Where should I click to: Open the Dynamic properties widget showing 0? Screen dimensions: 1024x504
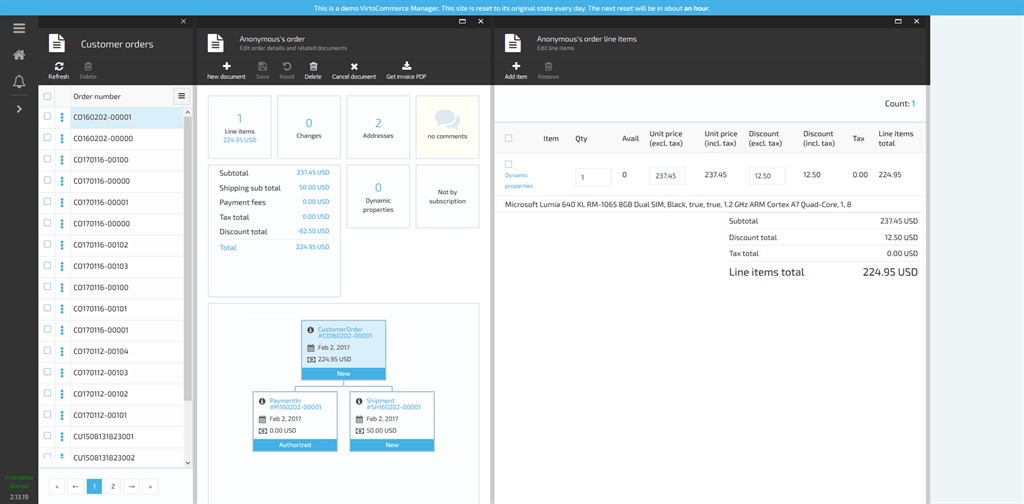pyautogui.click(x=378, y=197)
